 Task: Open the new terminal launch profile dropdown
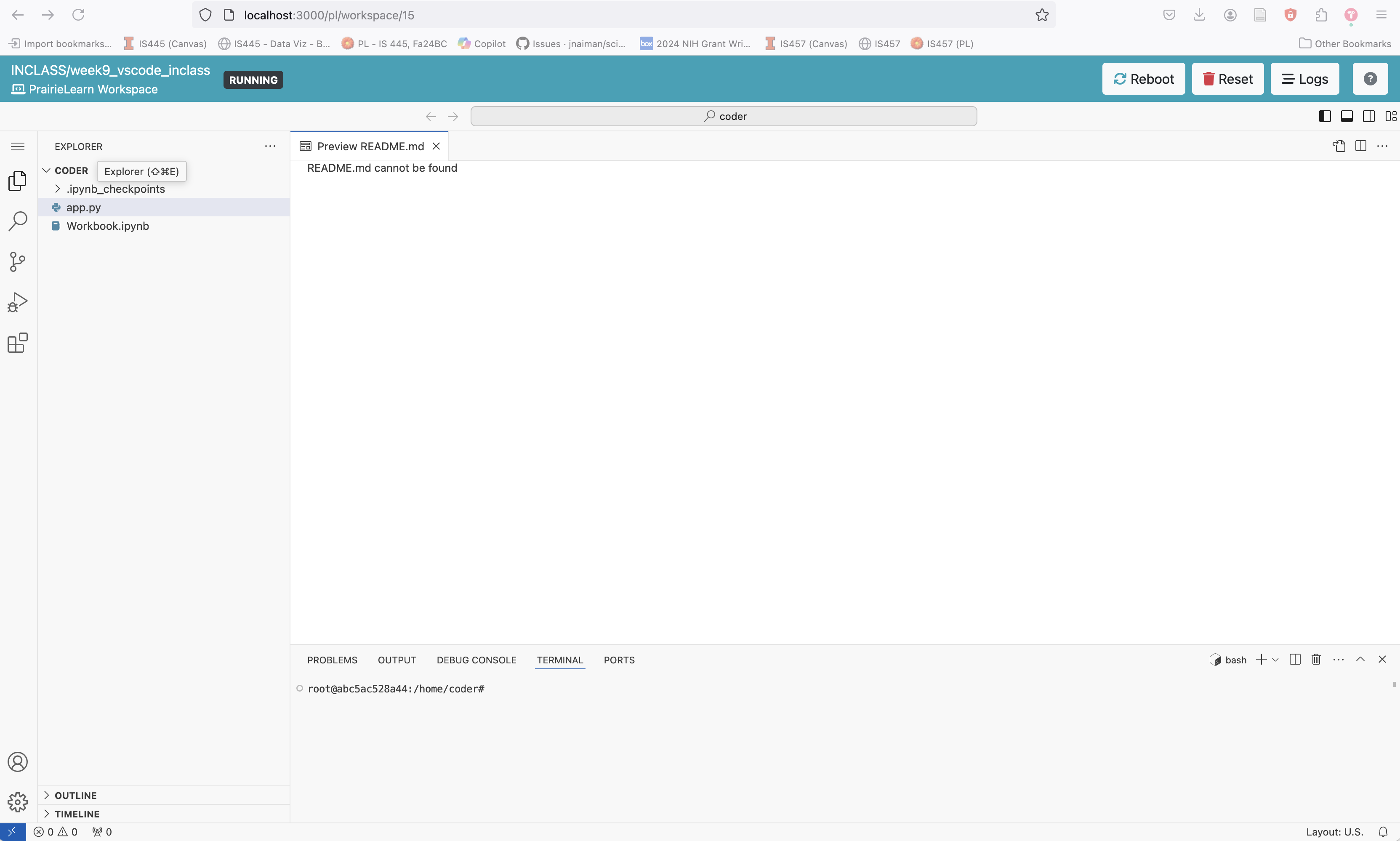1275,660
